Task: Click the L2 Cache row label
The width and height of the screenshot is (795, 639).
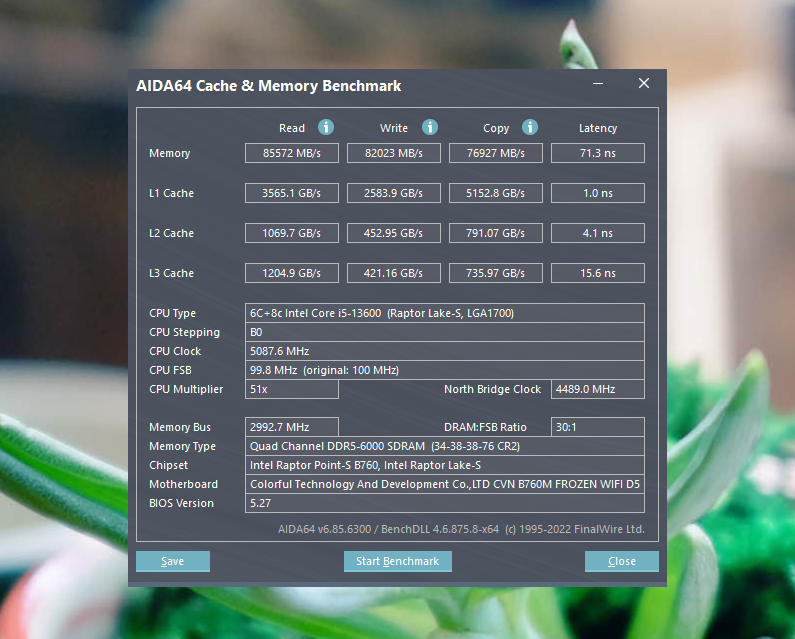Action: point(171,233)
